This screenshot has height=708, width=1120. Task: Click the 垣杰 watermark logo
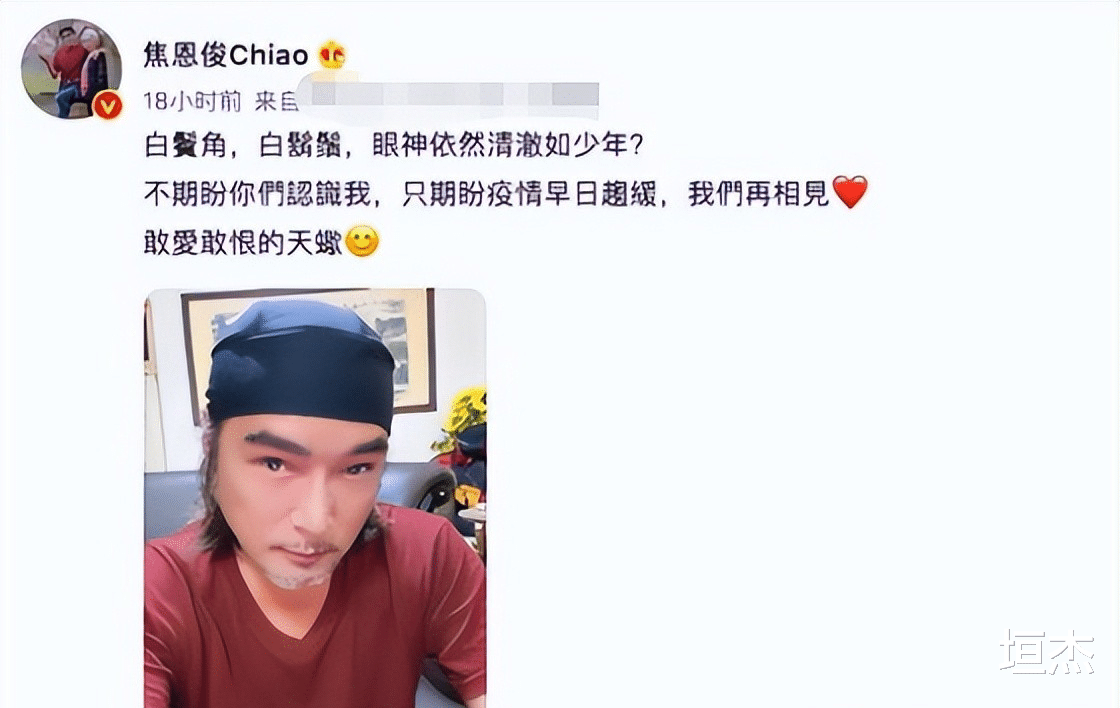pyautogui.click(x=1046, y=652)
